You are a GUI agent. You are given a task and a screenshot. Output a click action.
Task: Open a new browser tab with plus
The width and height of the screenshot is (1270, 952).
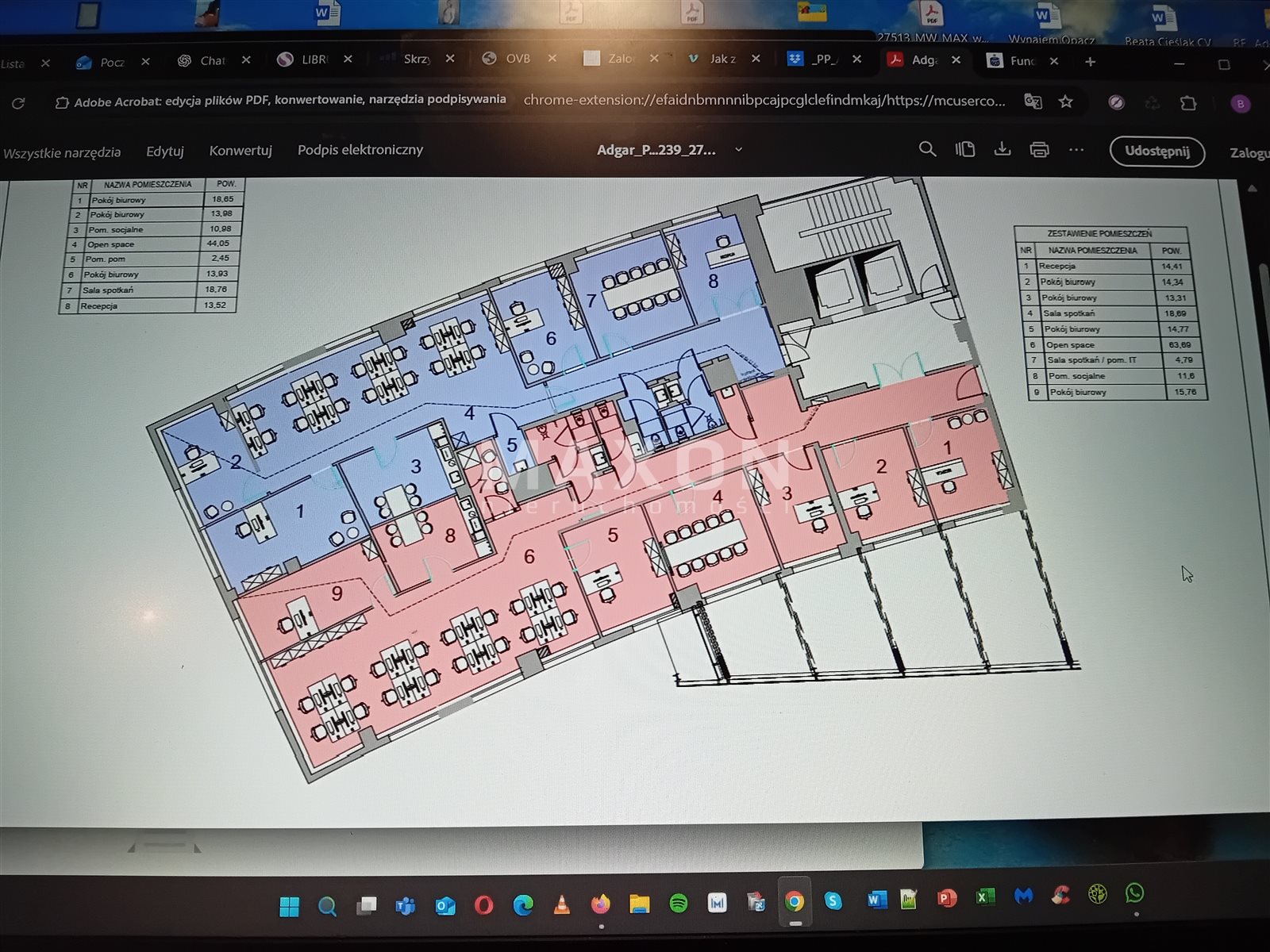pyautogui.click(x=1091, y=61)
